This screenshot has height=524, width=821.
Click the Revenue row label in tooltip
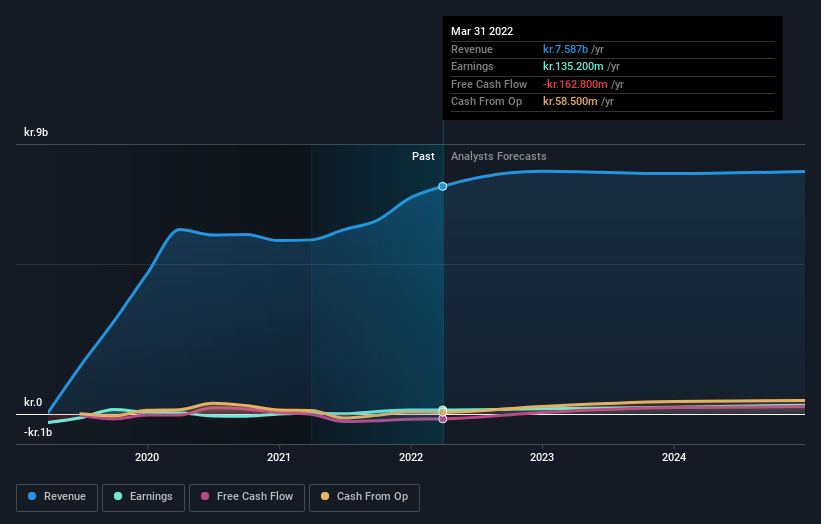coord(472,49)
